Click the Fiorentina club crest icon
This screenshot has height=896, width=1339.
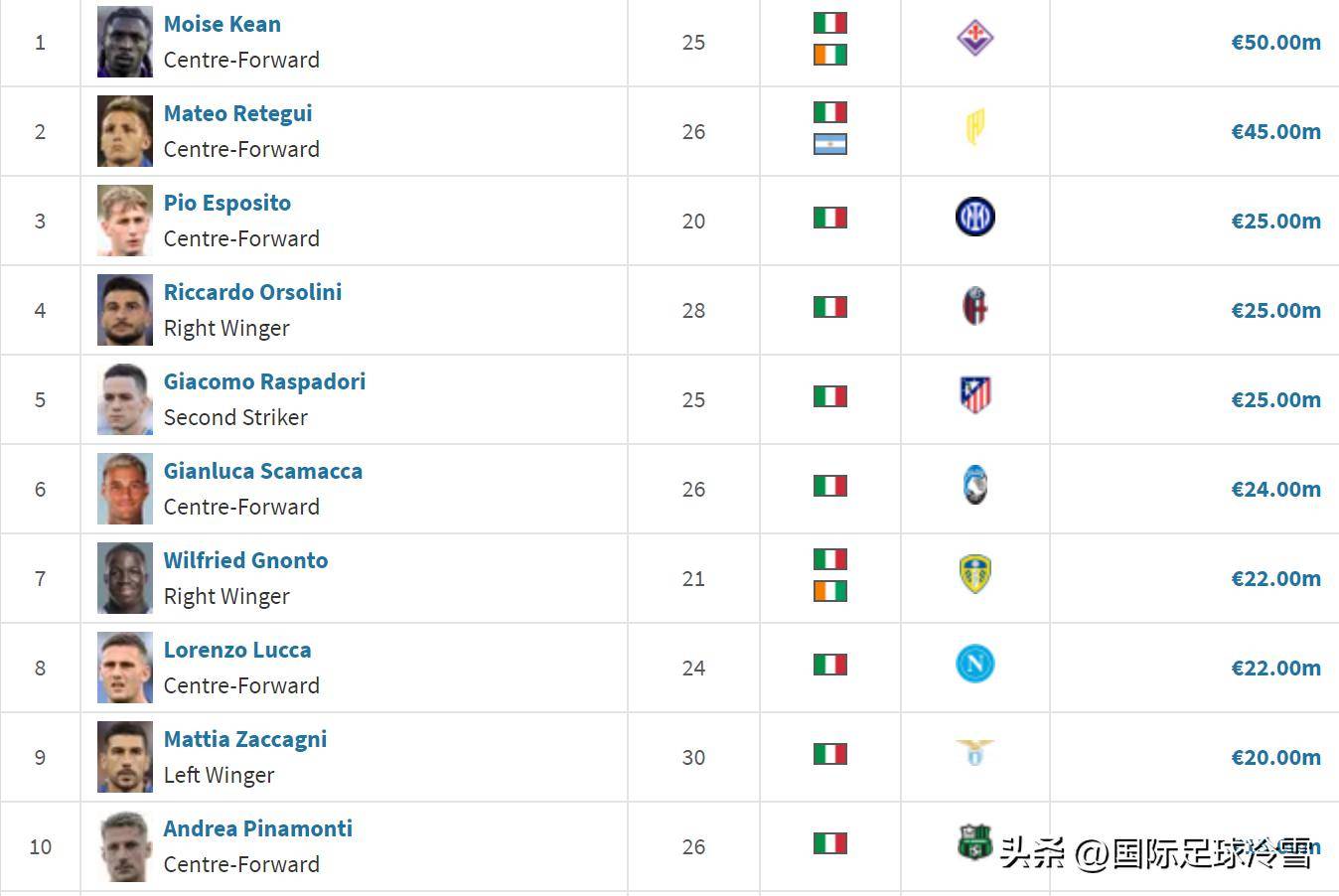click(974, 38)
